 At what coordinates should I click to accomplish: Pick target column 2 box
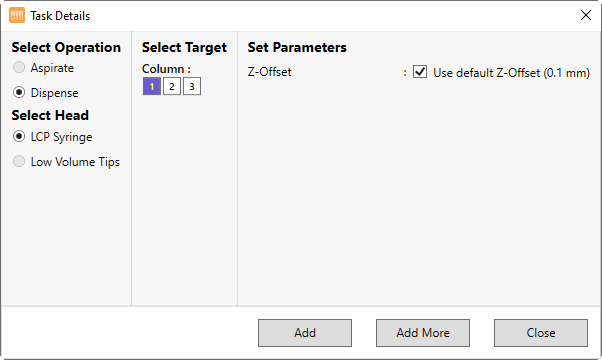pyautogui.click(x=172, y=86)
